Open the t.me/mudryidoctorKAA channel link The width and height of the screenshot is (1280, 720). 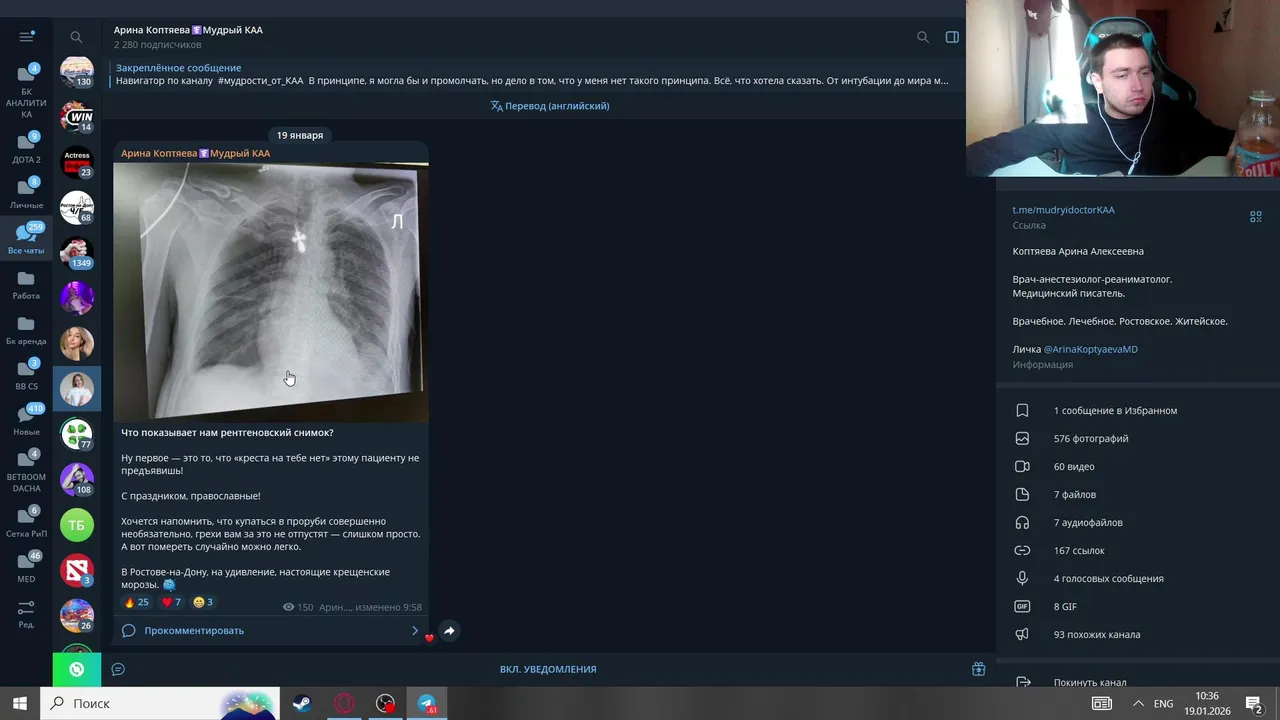coord(1063,210)
